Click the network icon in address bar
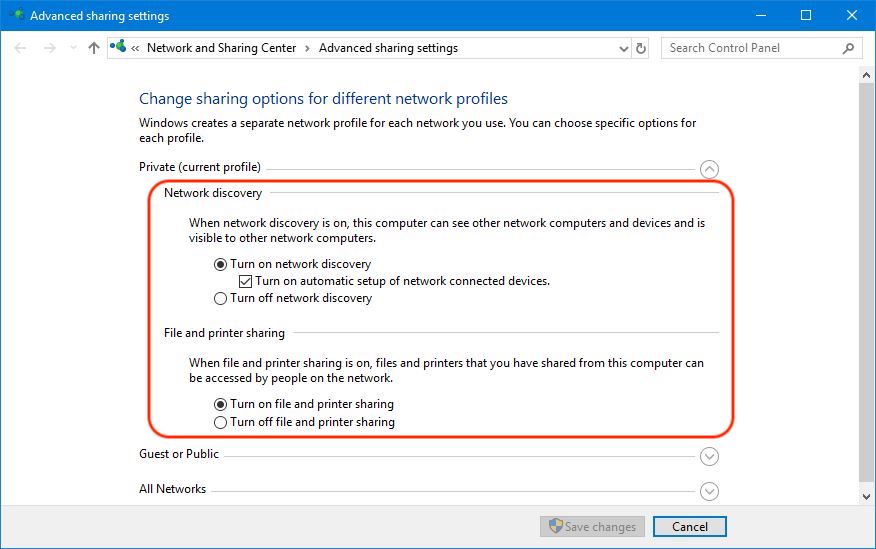The width and height of the screenshot is (876, 549). (118, 46)
